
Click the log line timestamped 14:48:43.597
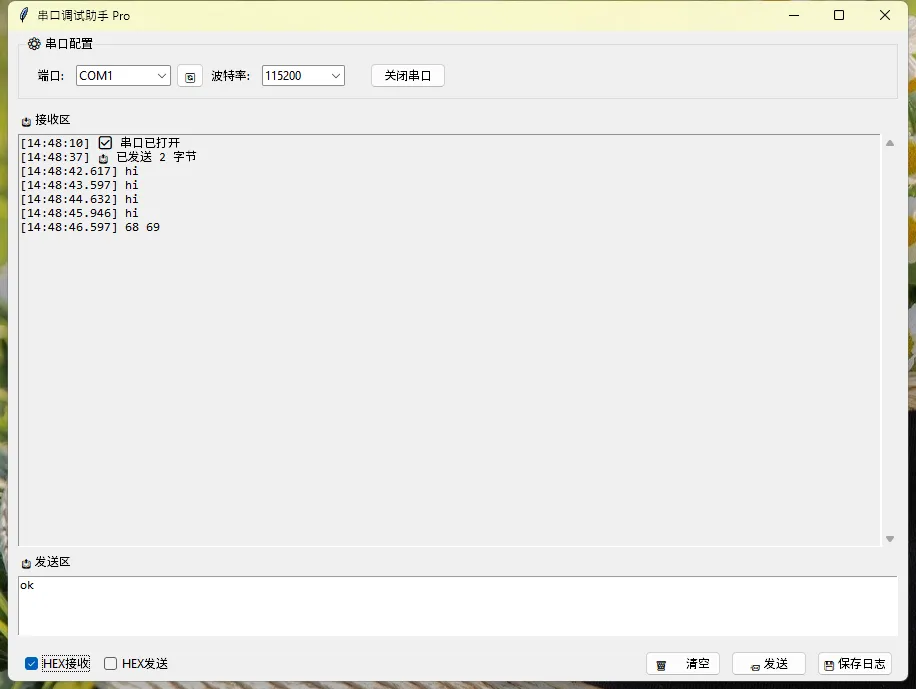(x=79, y=185)
